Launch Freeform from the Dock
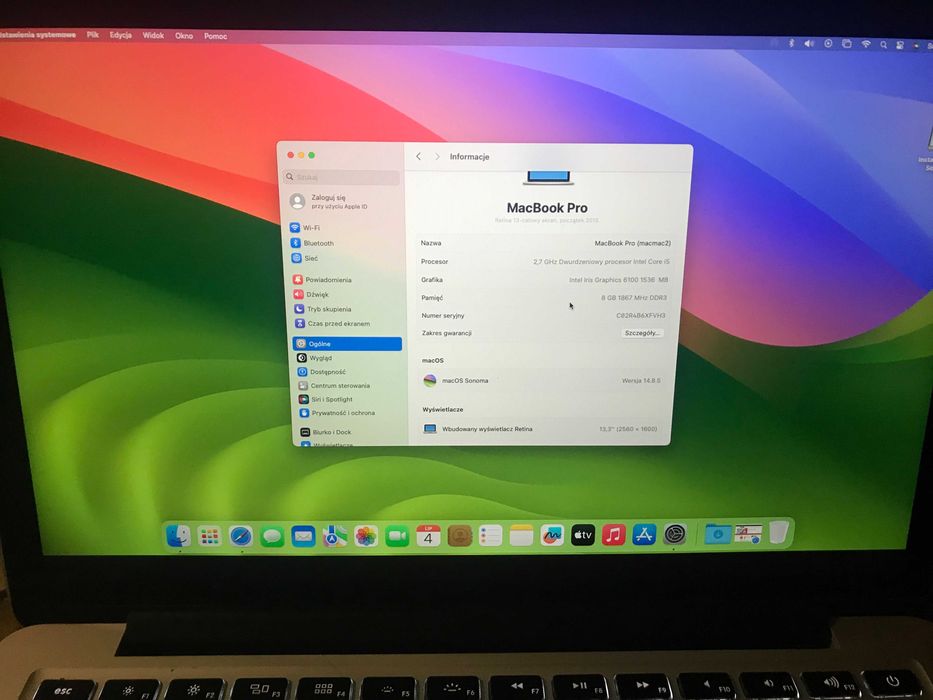 tap(552, 535)
